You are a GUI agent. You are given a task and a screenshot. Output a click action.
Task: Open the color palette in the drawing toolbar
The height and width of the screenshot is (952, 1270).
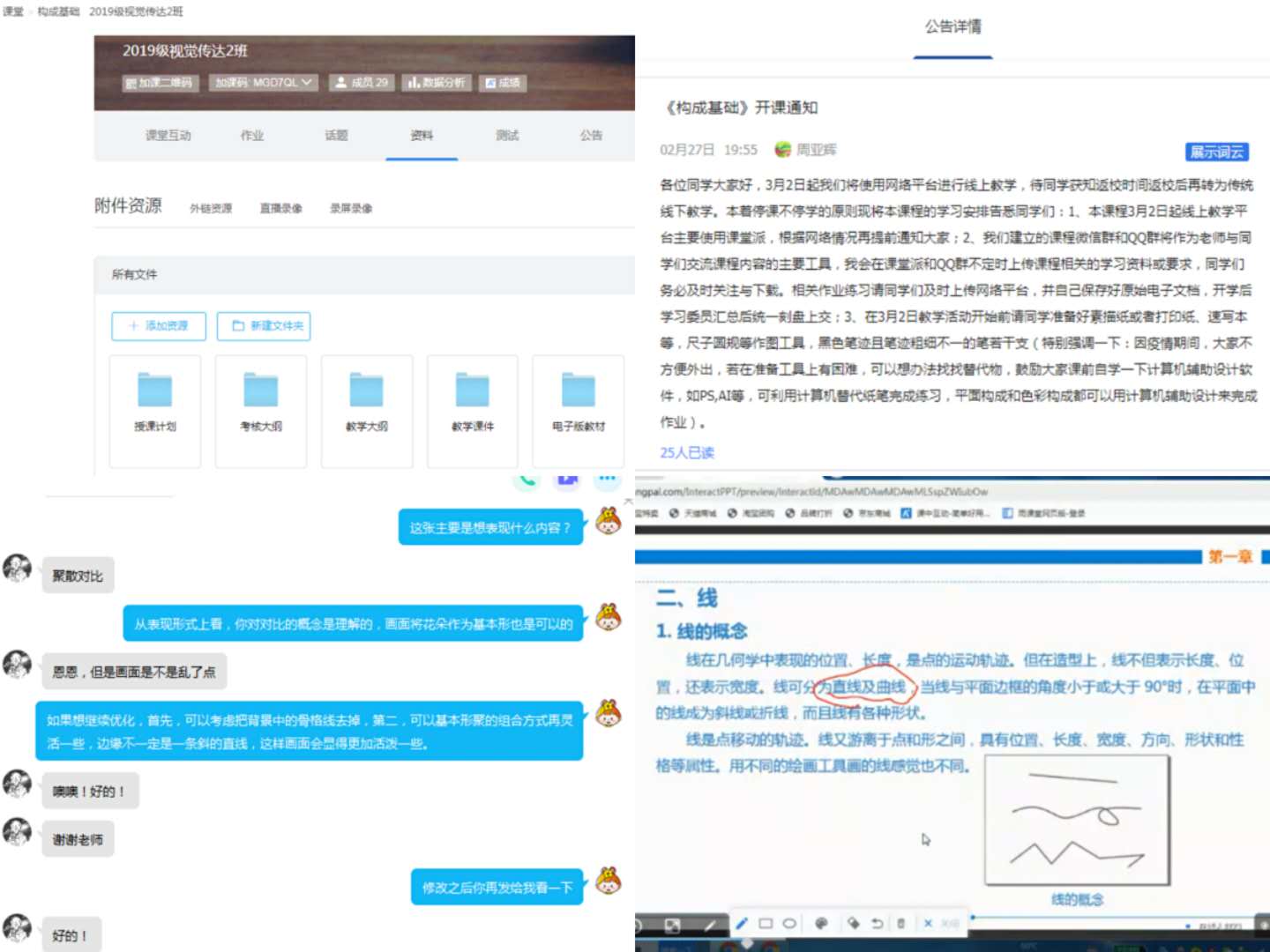pos(822,922)
